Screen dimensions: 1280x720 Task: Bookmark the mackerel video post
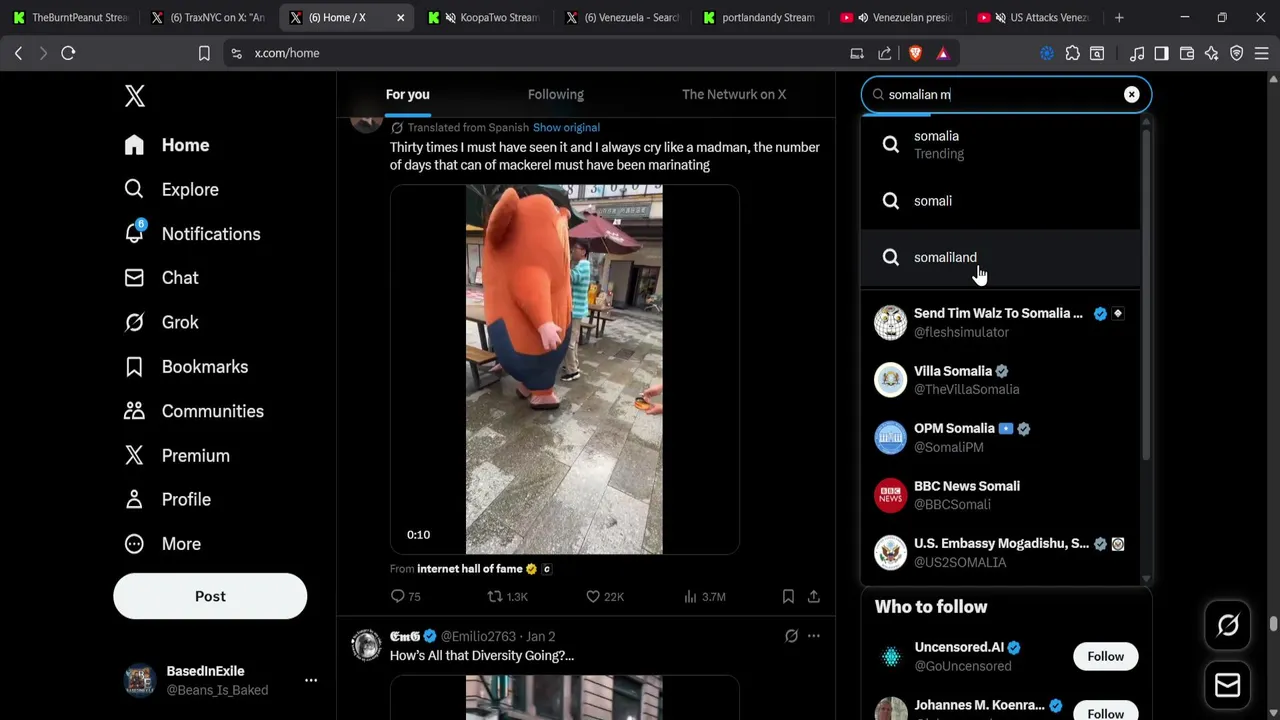tap(788, 597)
